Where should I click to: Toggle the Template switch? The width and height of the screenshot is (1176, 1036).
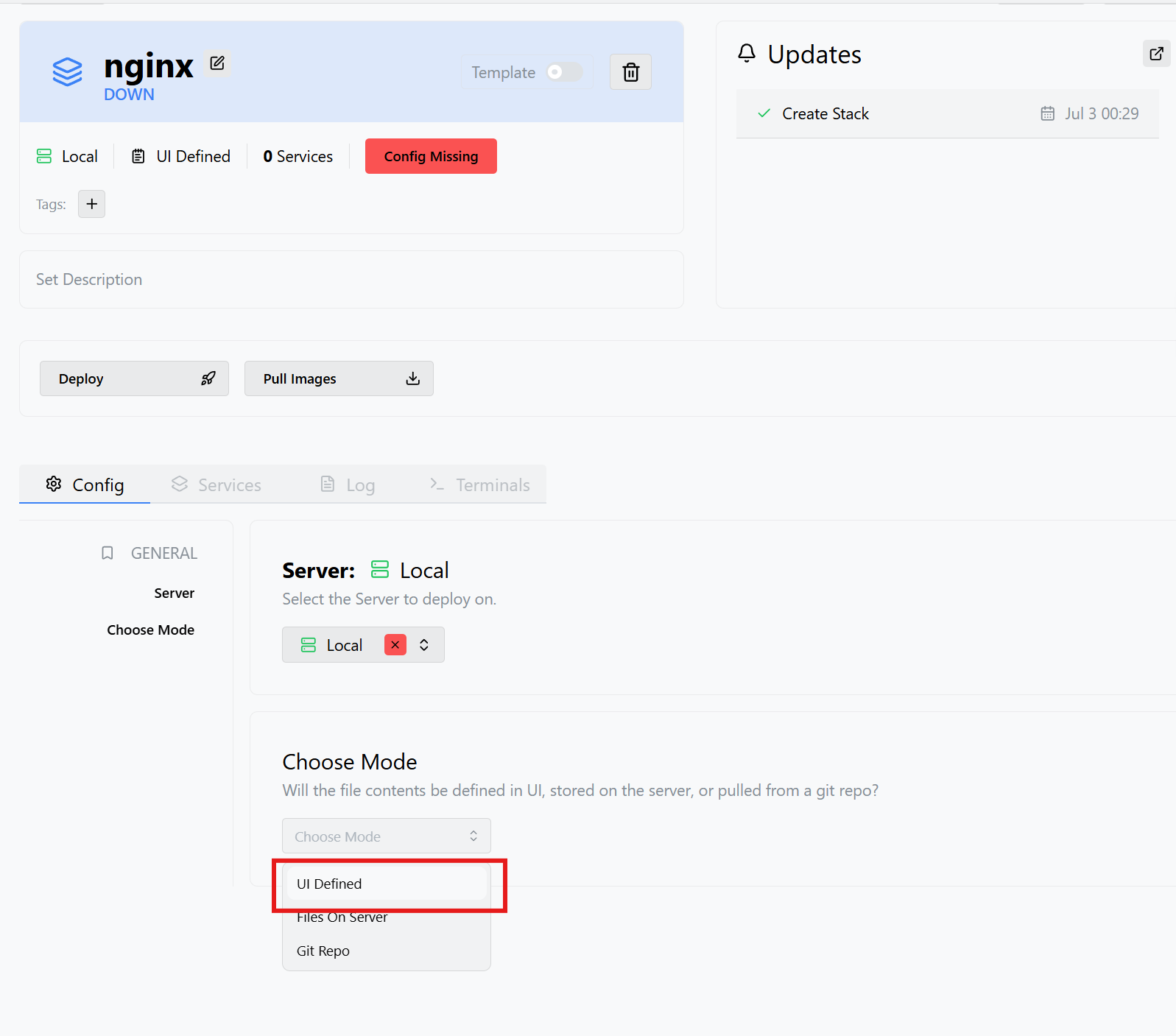coord(564,71)
